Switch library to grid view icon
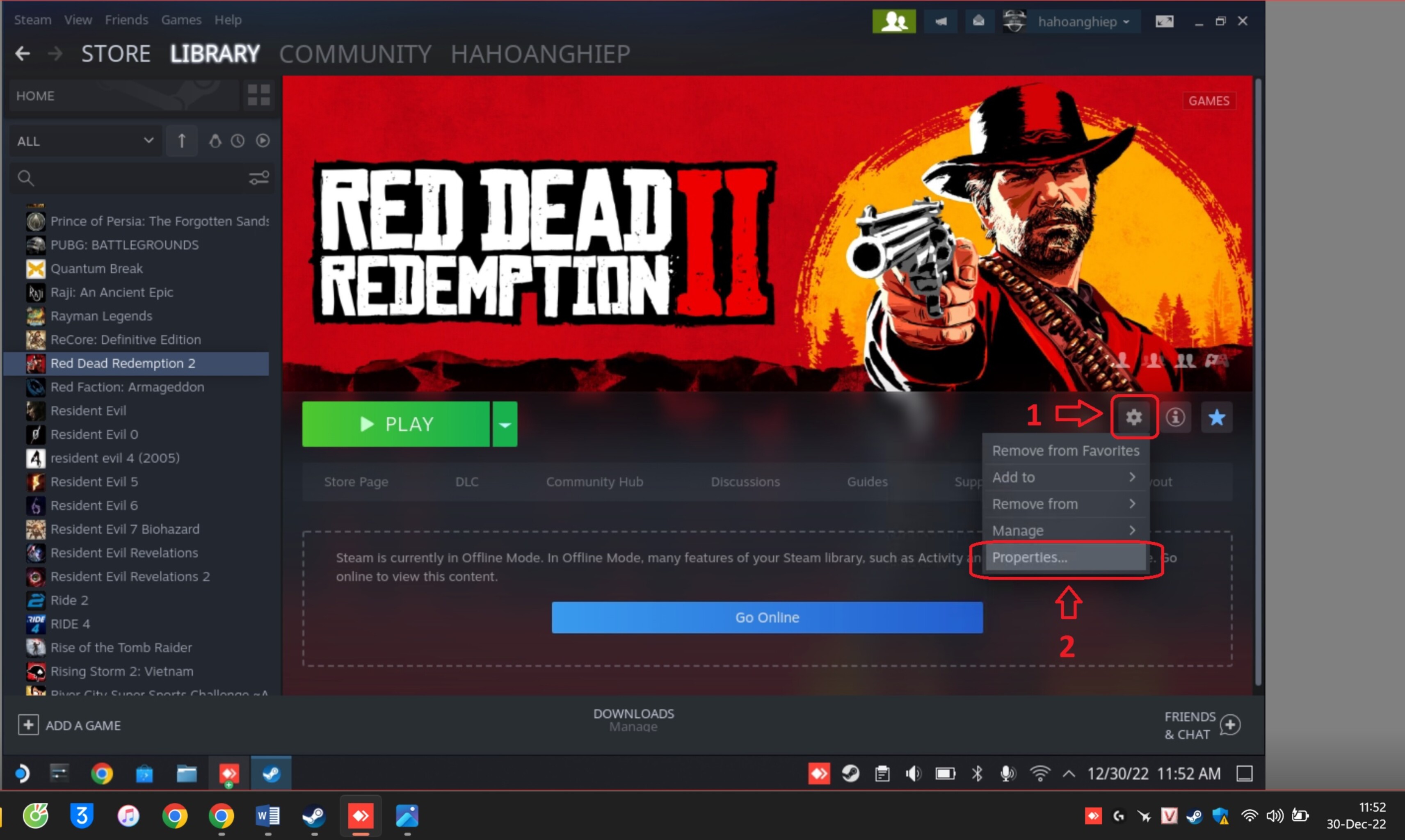Viewport: 1405px width, 840px height. (x=259, y=95)
